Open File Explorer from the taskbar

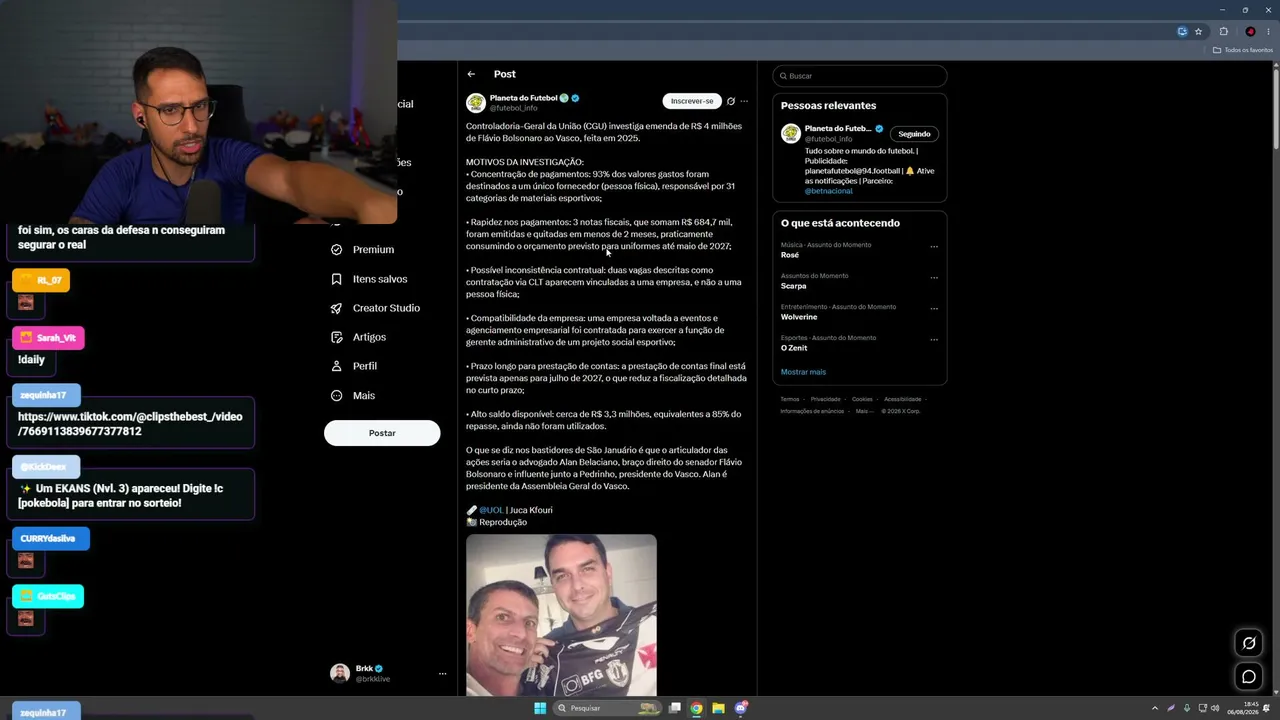tap(718, 708)
